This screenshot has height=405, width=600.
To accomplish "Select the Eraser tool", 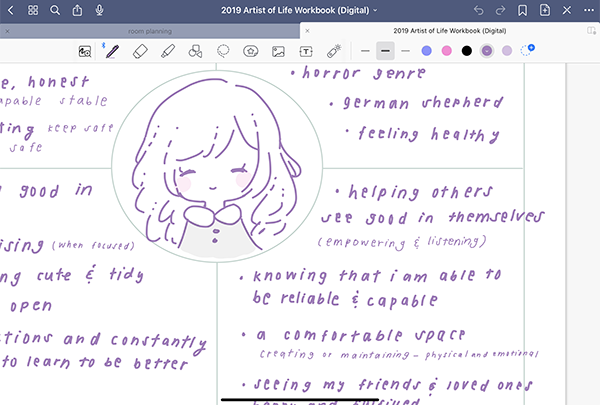I will [x=140, y=50].
